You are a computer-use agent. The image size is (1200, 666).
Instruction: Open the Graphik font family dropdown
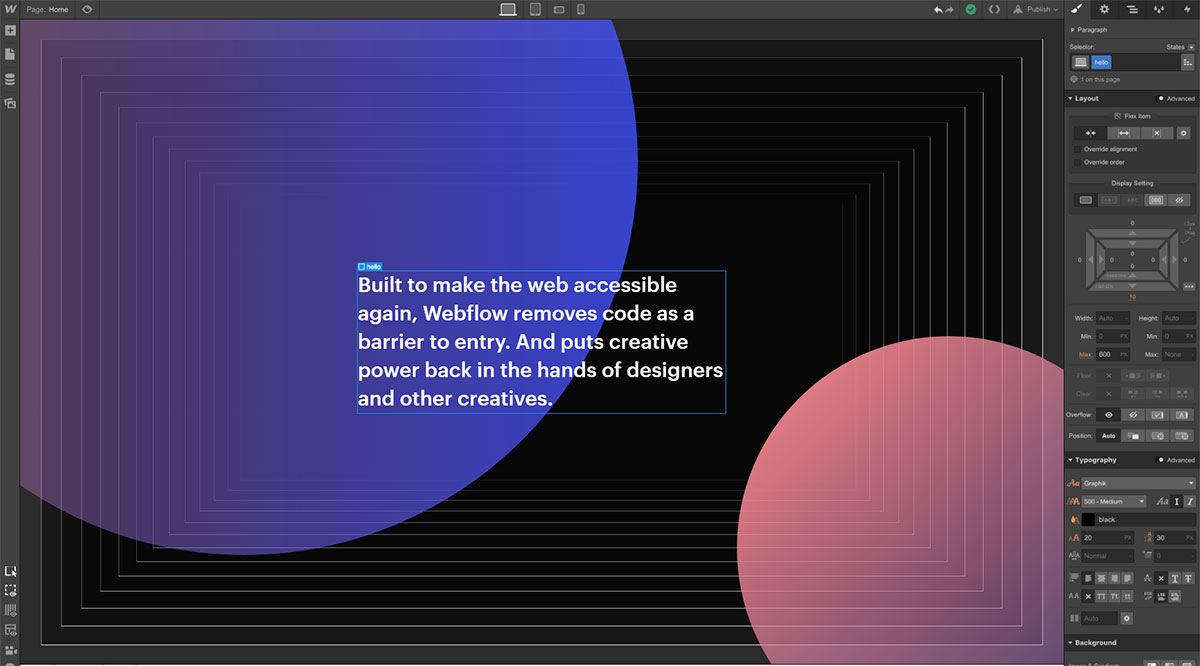coord(1138,484)
